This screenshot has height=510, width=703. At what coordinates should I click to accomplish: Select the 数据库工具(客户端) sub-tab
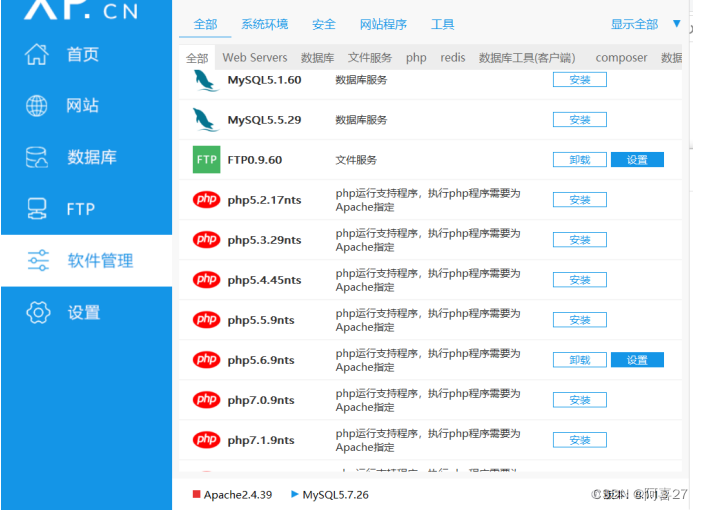527,58
